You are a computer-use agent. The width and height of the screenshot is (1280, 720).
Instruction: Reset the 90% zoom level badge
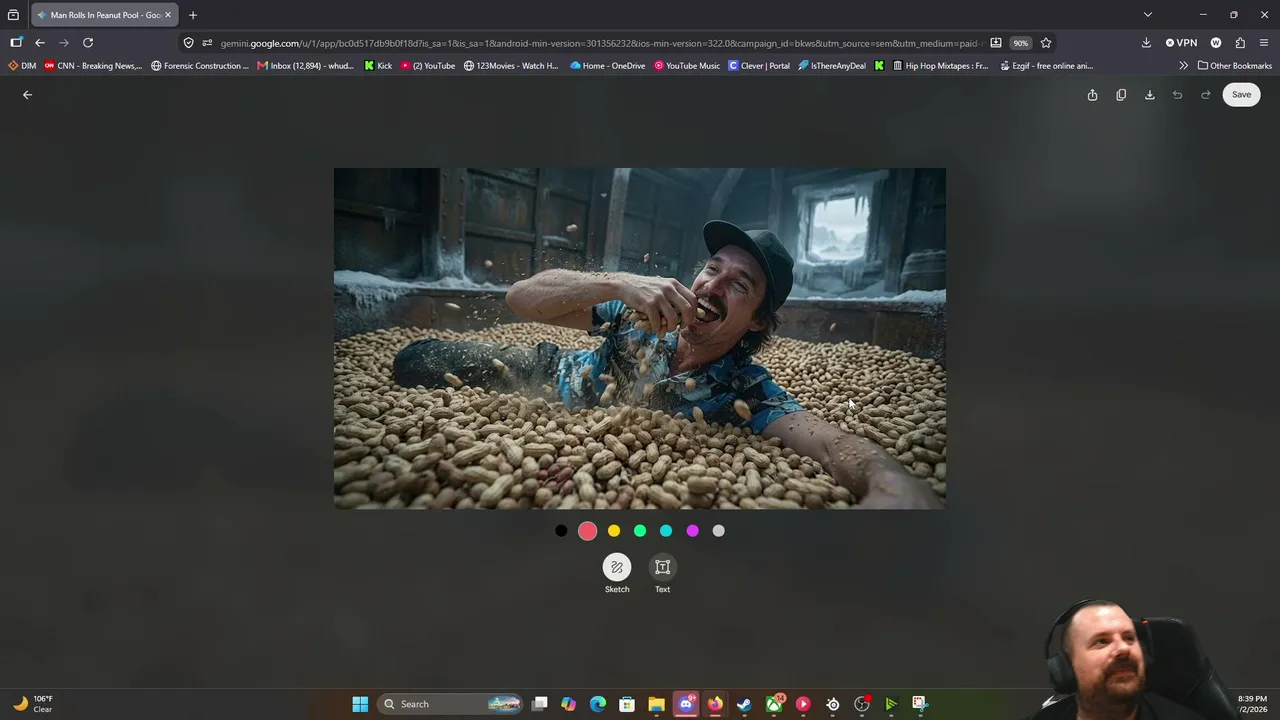[x=1020, y=43]
